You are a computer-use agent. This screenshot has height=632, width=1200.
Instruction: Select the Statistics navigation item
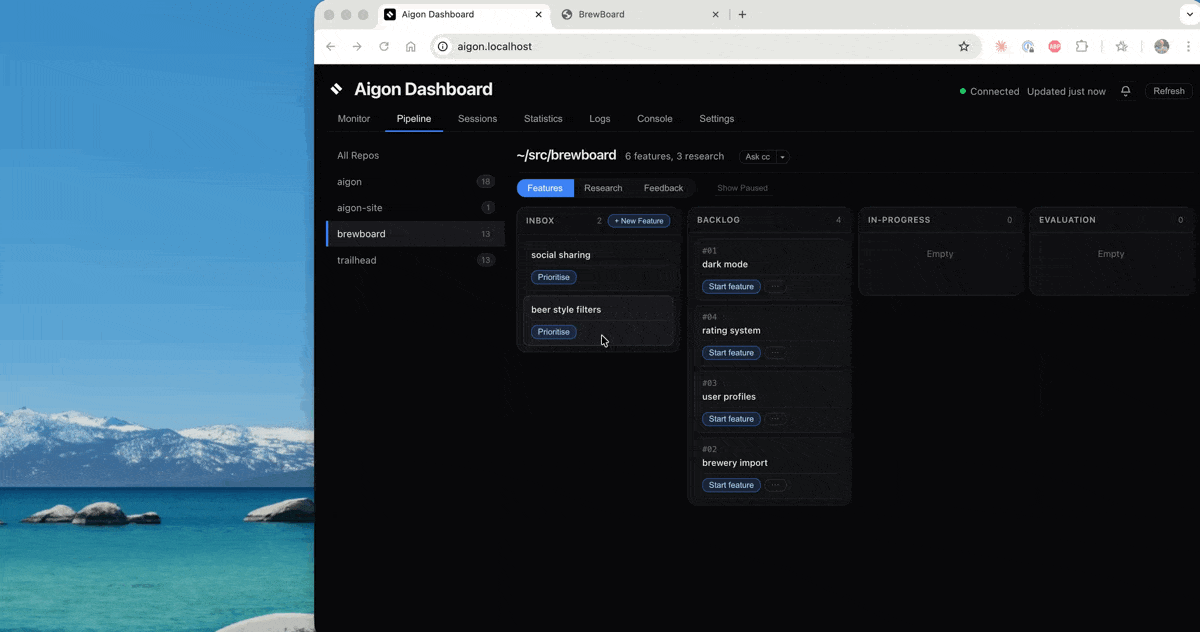[543, 118]
